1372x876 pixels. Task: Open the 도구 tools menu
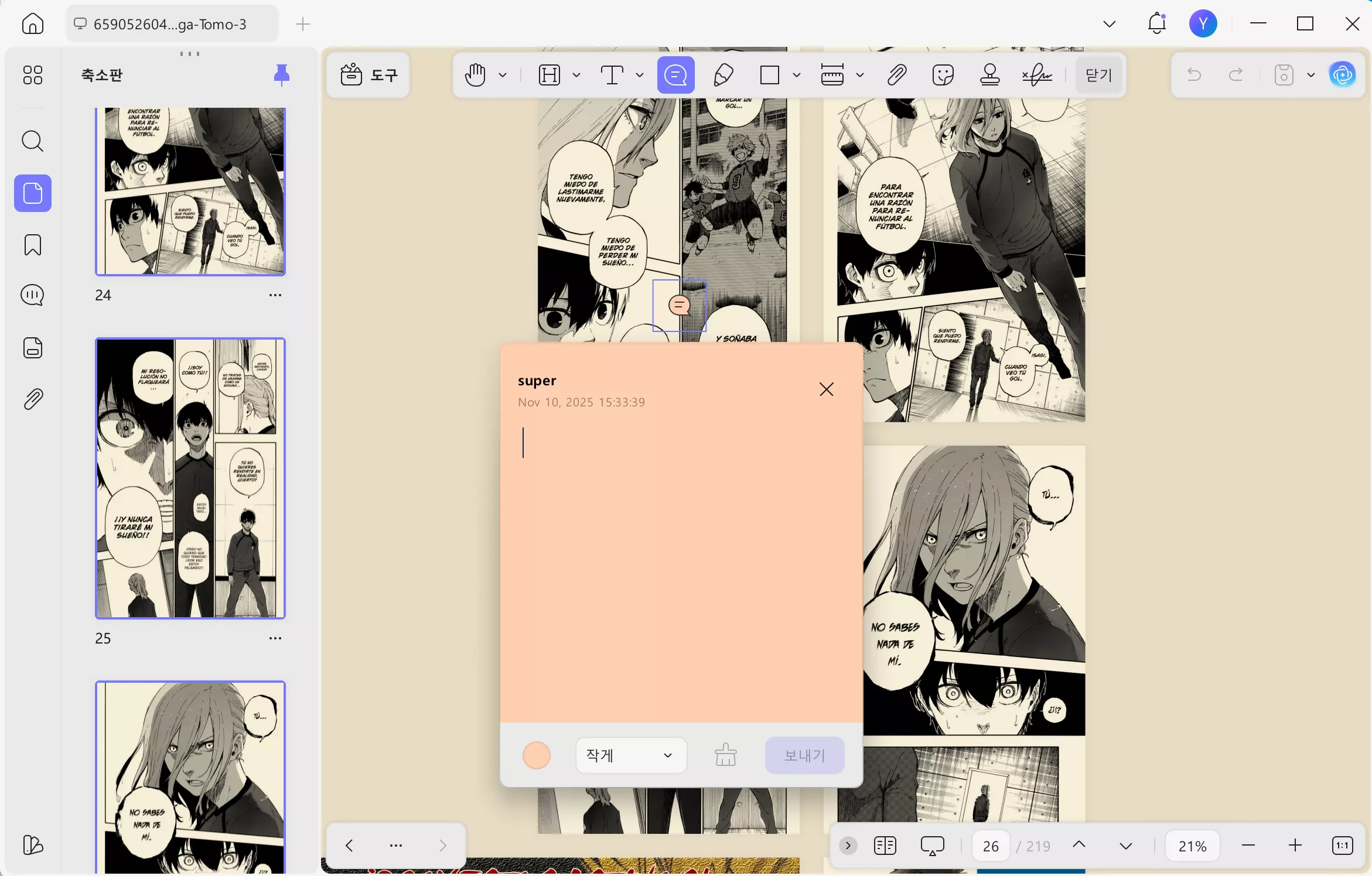click(x=369, y=75)
